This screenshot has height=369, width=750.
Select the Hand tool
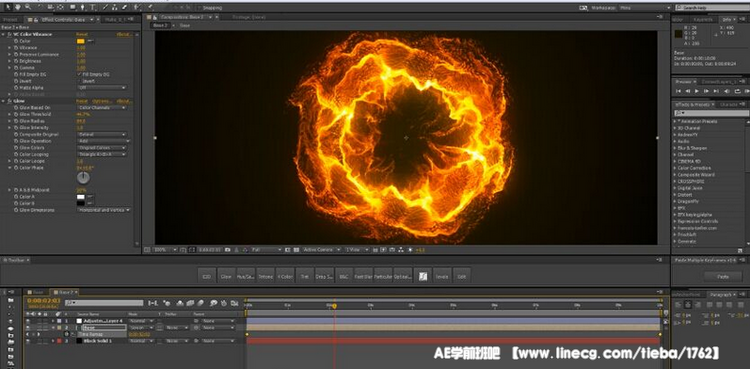18,7
